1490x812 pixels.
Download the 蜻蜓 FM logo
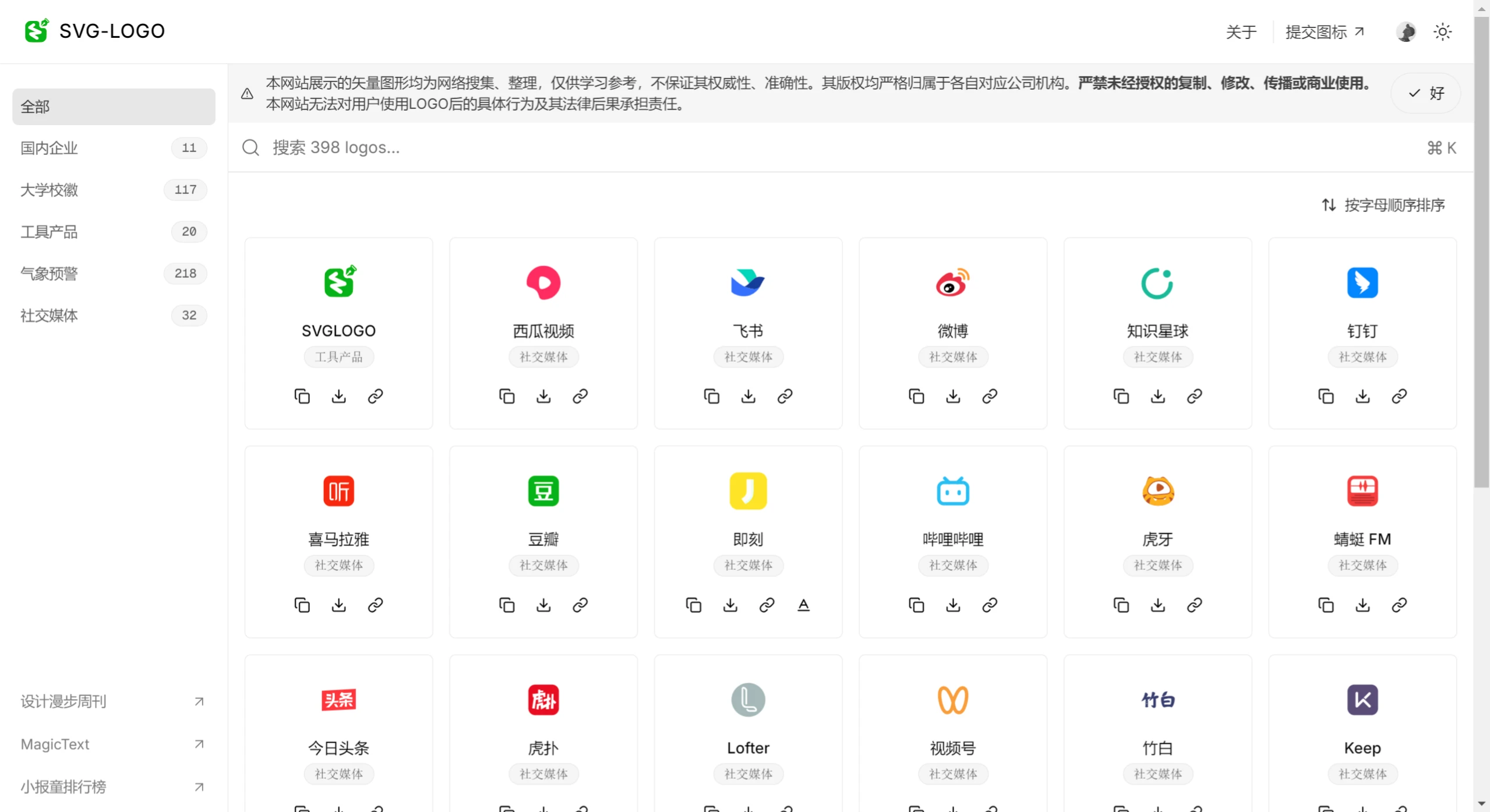pyautogui.click(x=1362, y=605)
